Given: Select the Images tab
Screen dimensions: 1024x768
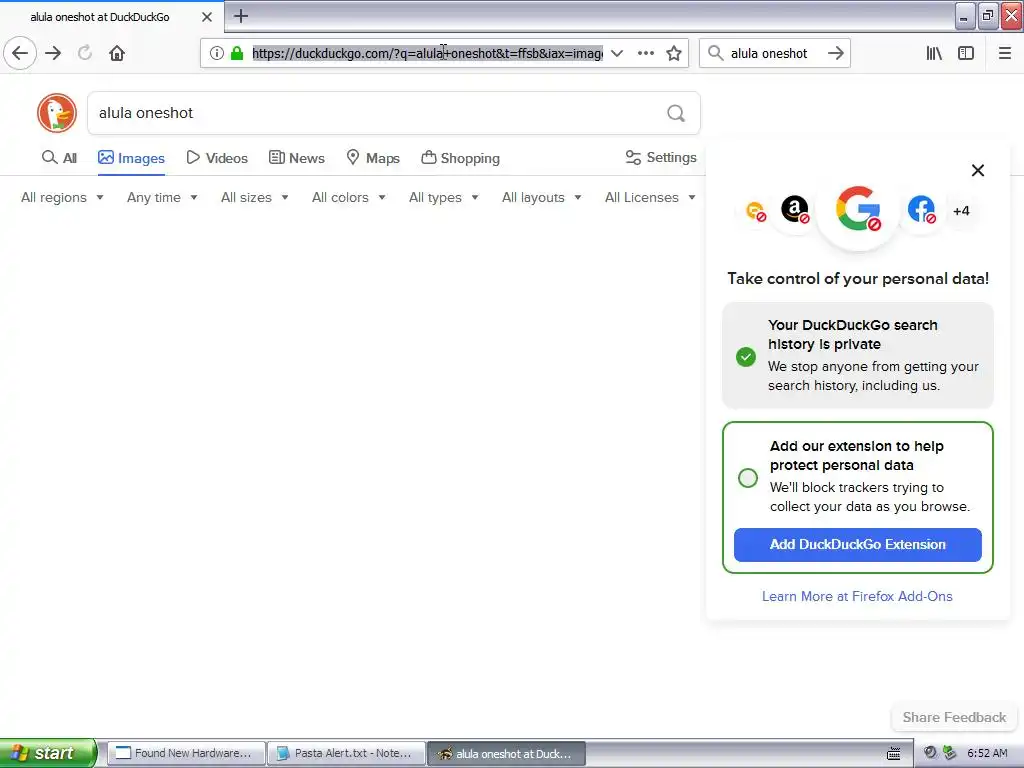Looking at the screenshot, I should [x=131, y=158].
